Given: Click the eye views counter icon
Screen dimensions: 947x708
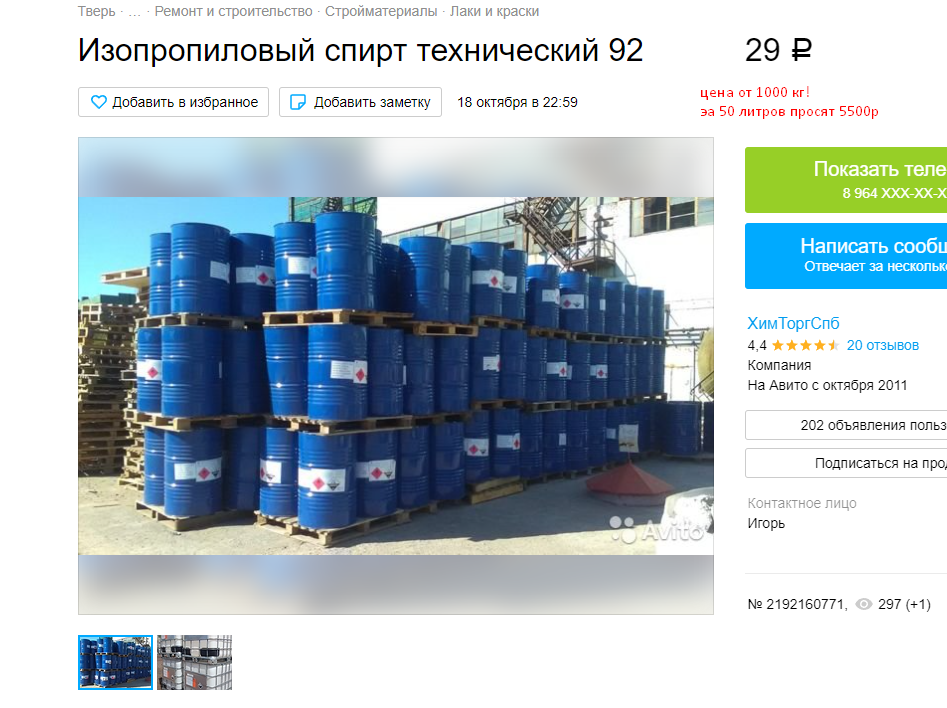Looking at the screenshot, I should [x=864, y=604].
